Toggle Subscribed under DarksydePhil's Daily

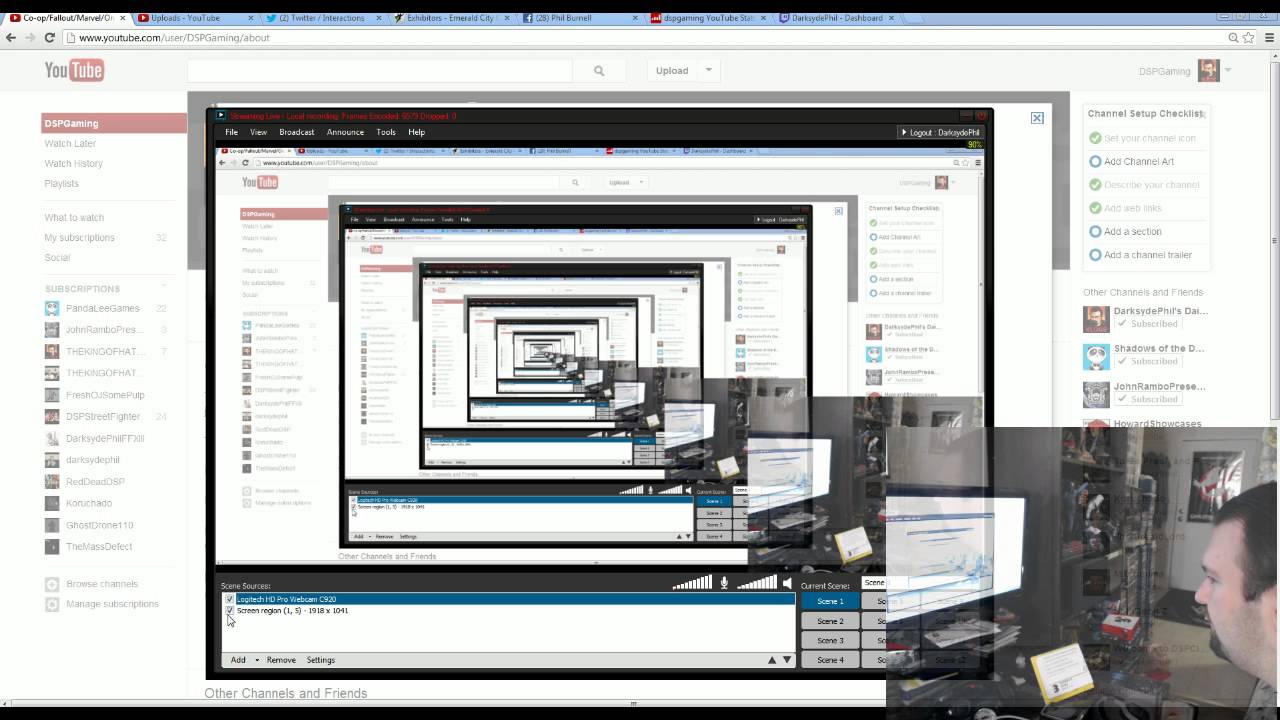point(1147,324)
